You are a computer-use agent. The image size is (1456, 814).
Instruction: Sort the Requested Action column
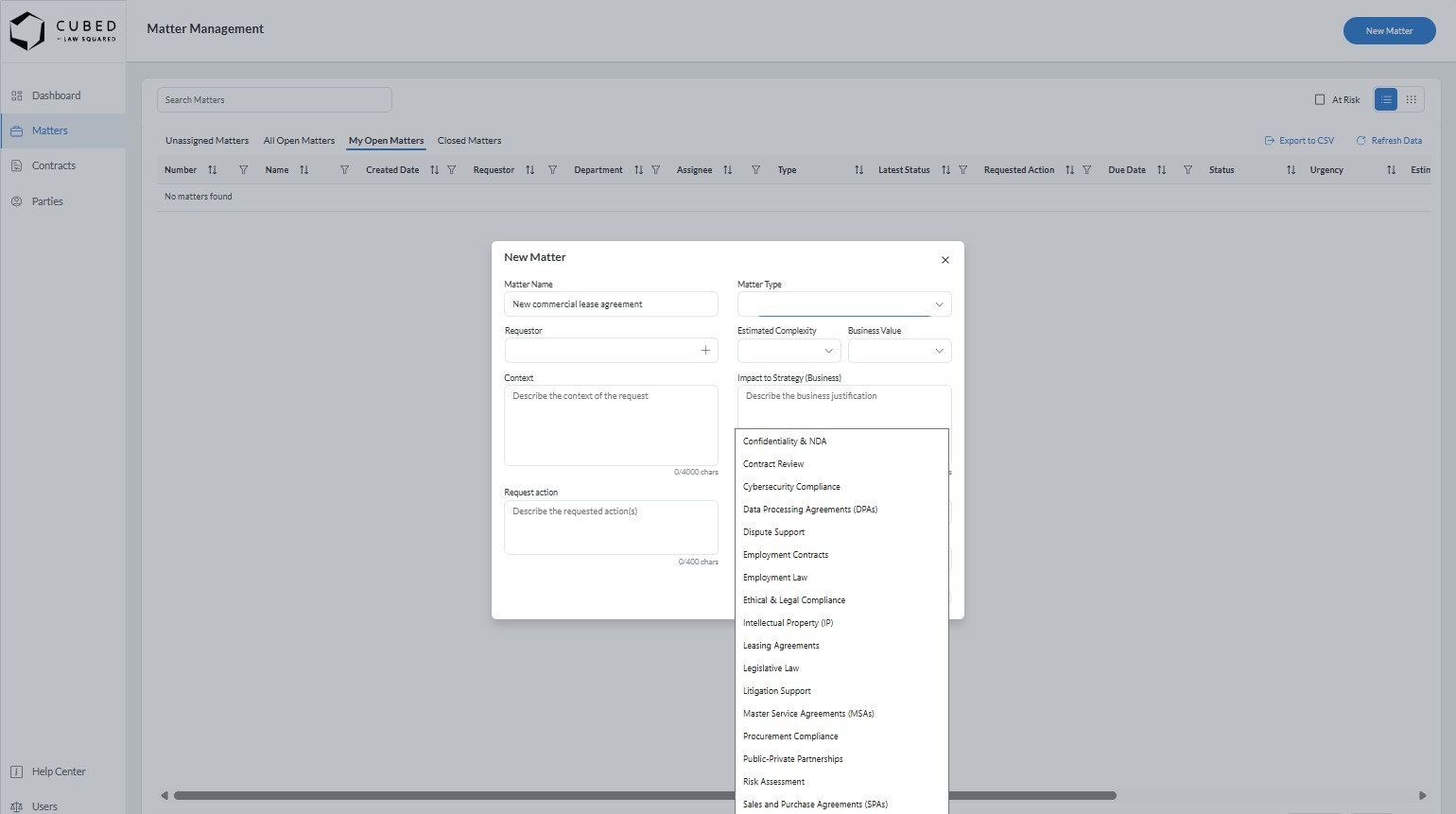pos(1070,170)
